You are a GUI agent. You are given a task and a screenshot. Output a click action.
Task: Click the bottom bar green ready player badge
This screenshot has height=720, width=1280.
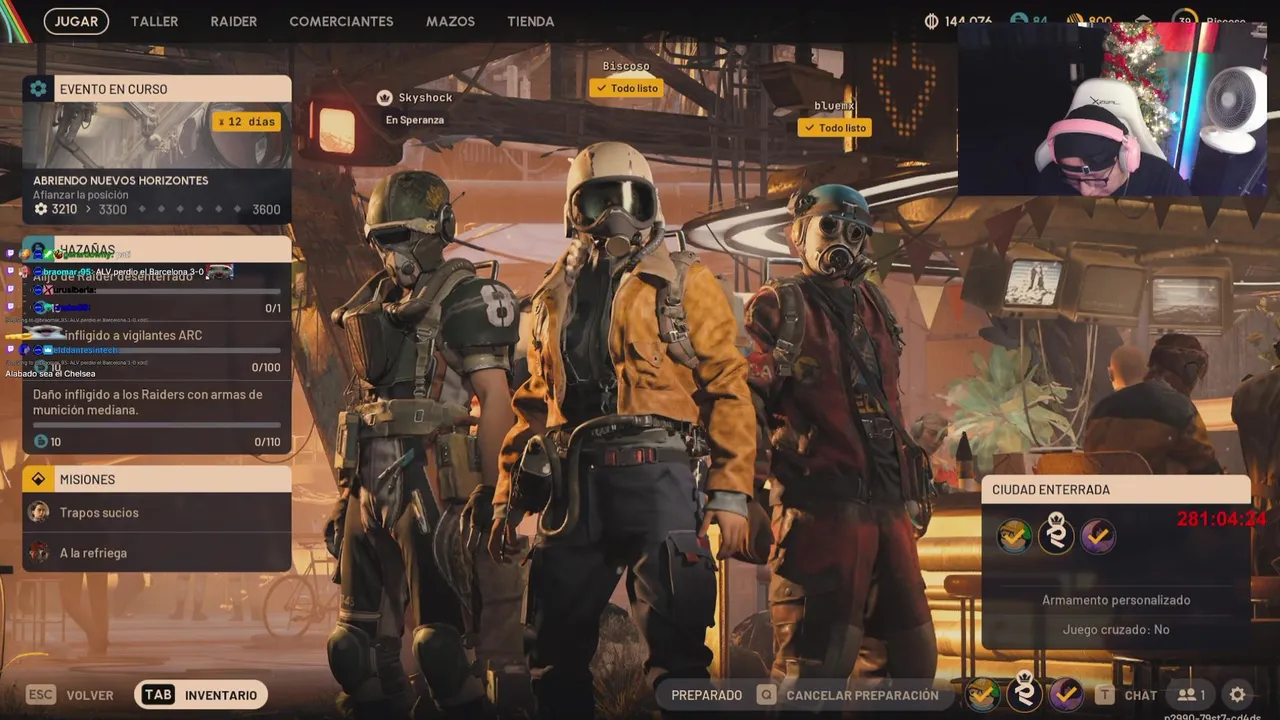(x=983, y=693)
